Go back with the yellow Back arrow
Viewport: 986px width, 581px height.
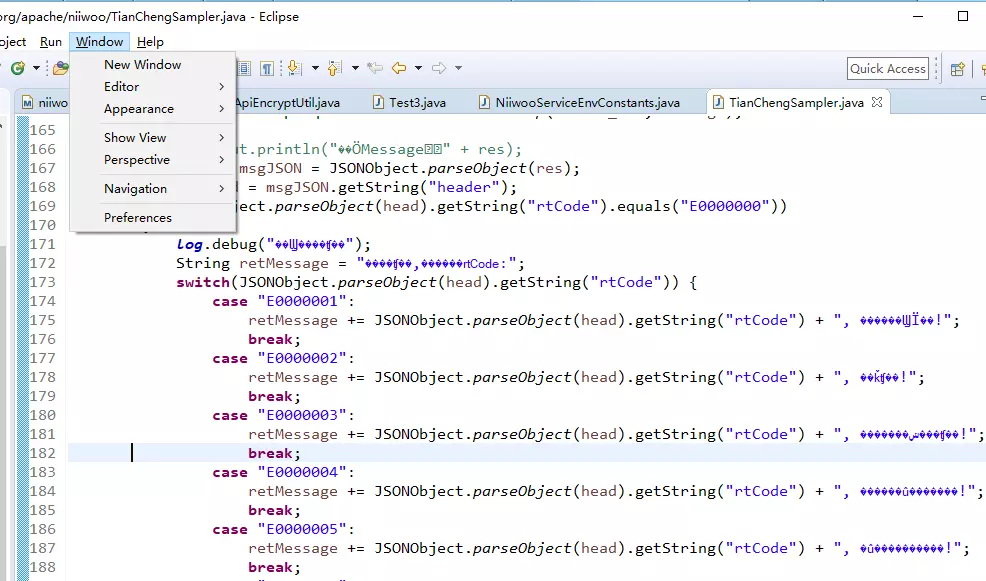(x=399, y=68)
